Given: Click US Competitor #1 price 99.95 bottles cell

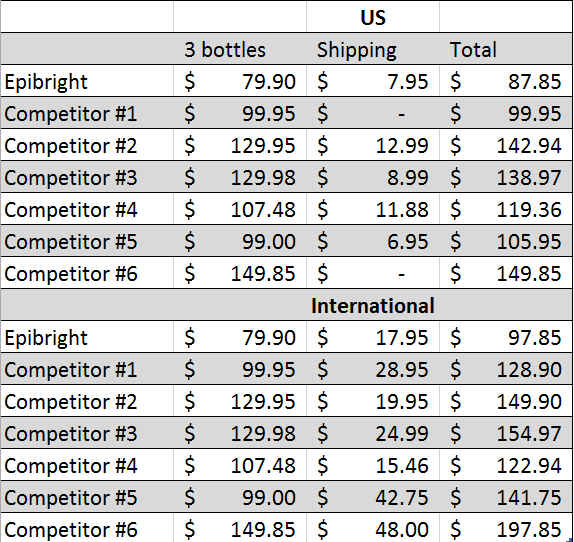Looking at the screenshot, I should (x=240, y=113).
